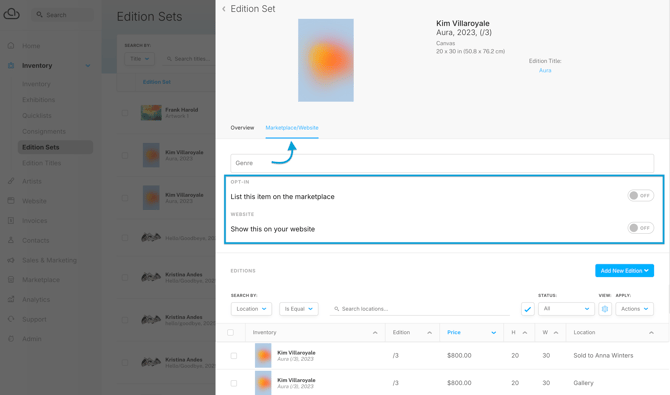Select the Marketplace/Website tab
The image size is (670, 395).
tap(292, 127)
